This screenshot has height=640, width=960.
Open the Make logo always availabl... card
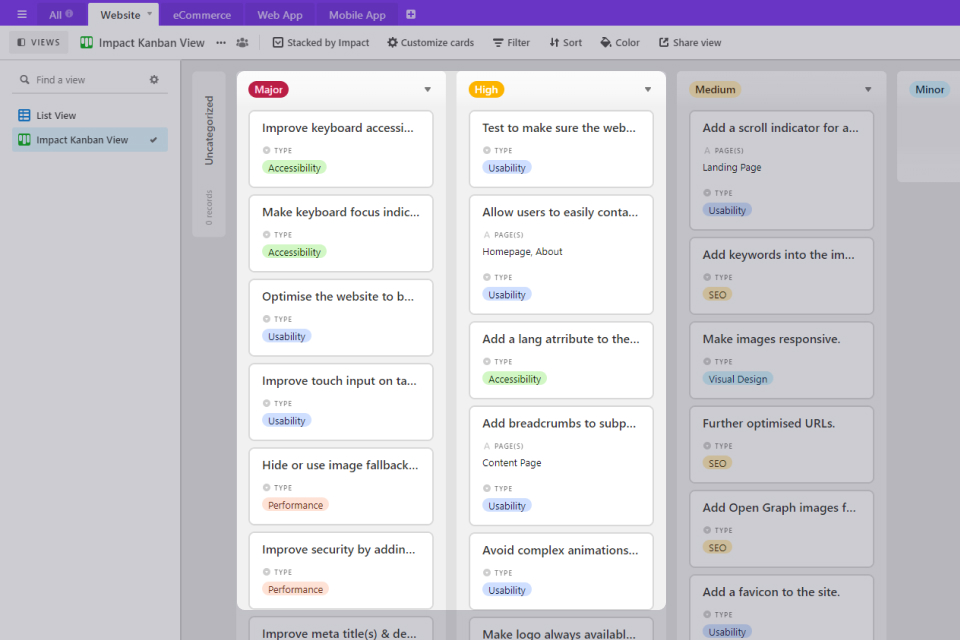[561, 630]
